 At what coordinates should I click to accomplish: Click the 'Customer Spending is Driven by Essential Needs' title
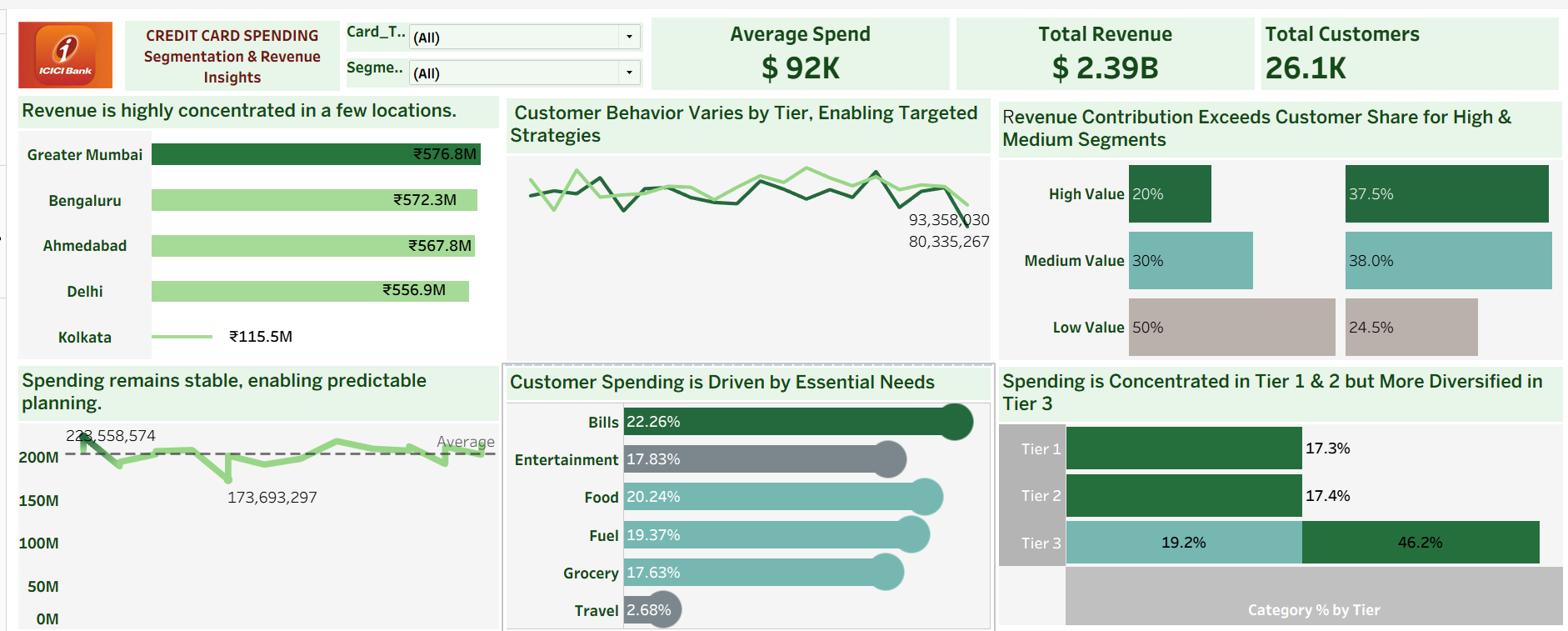coord(722,382)
